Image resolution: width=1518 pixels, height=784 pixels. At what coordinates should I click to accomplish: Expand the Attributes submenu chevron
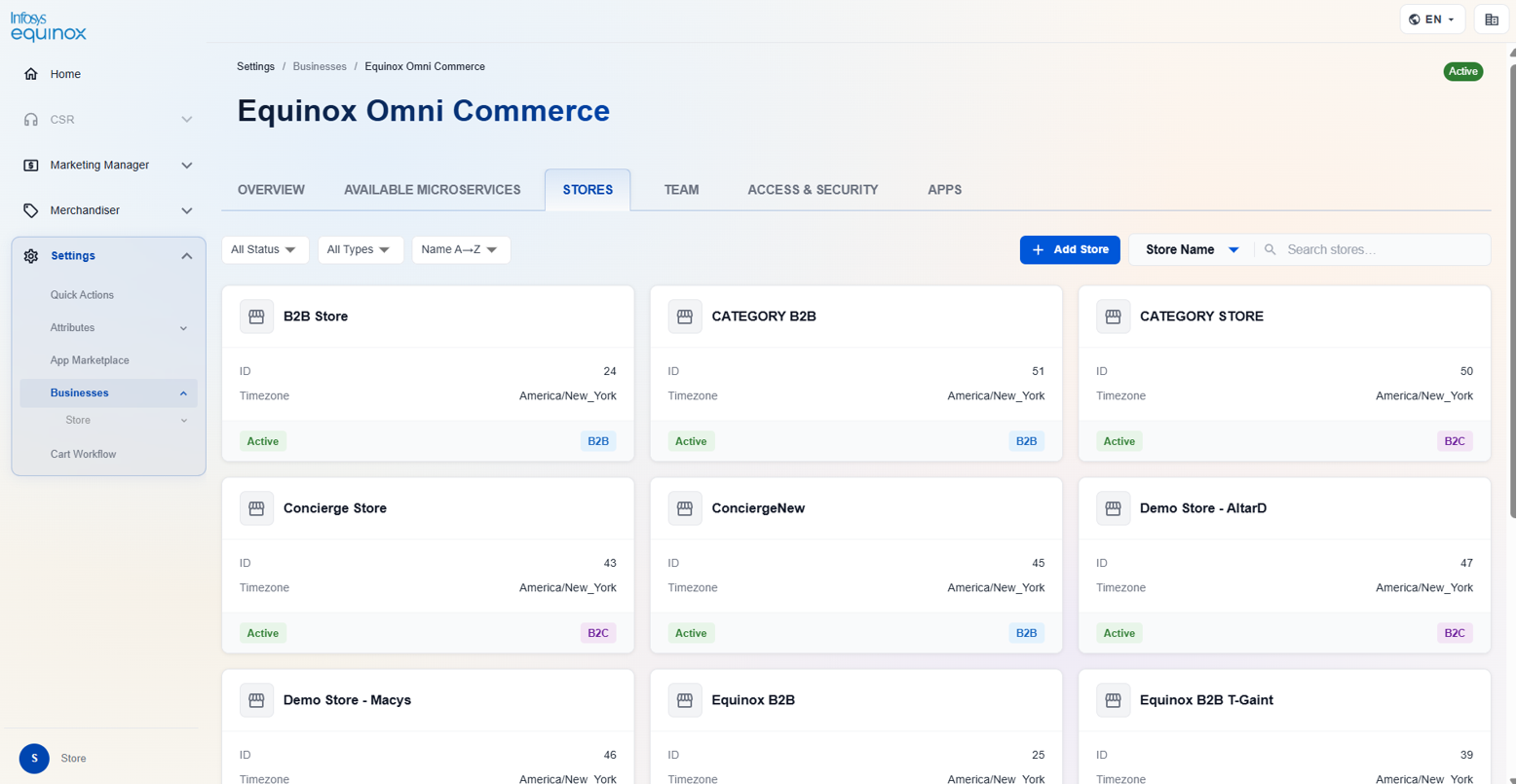tap(183, 328)
